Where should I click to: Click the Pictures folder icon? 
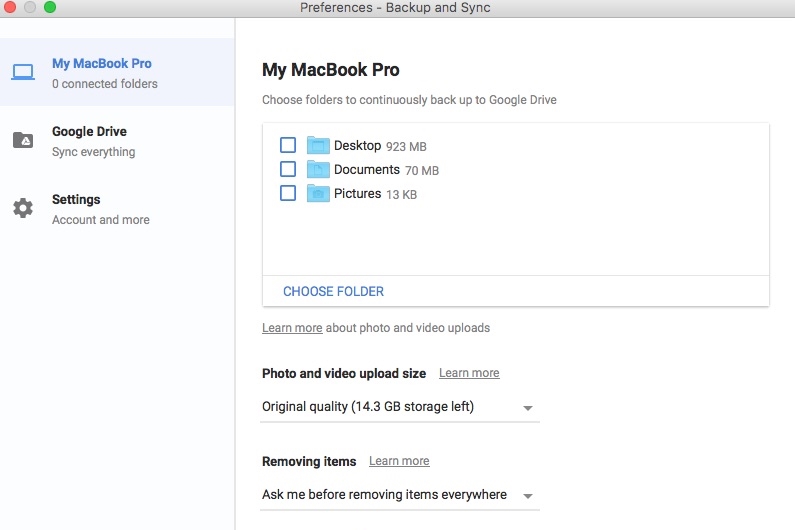tap(318, 193)
